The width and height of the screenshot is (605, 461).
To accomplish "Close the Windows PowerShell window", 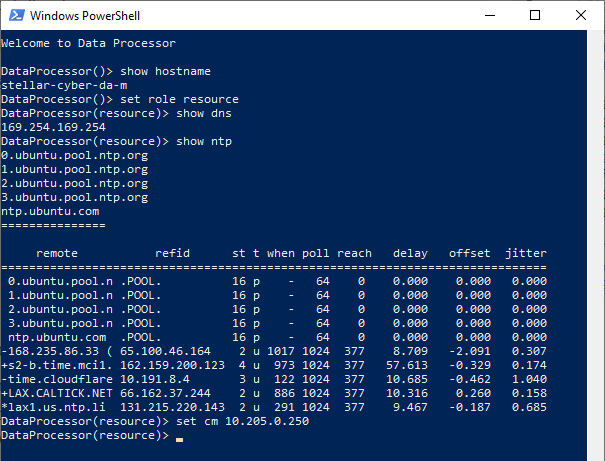I will pos(581,16).
